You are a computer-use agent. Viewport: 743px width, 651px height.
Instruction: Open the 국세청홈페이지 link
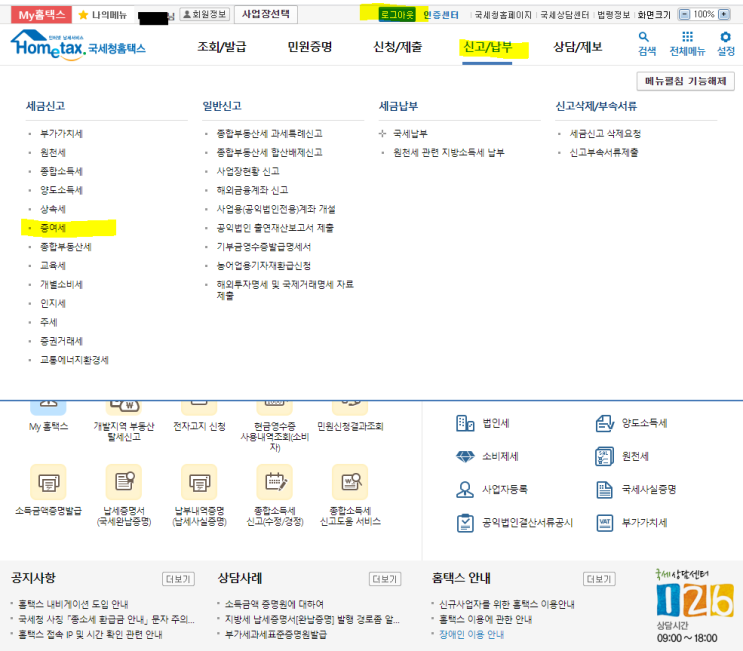click(x=503, y=15)
